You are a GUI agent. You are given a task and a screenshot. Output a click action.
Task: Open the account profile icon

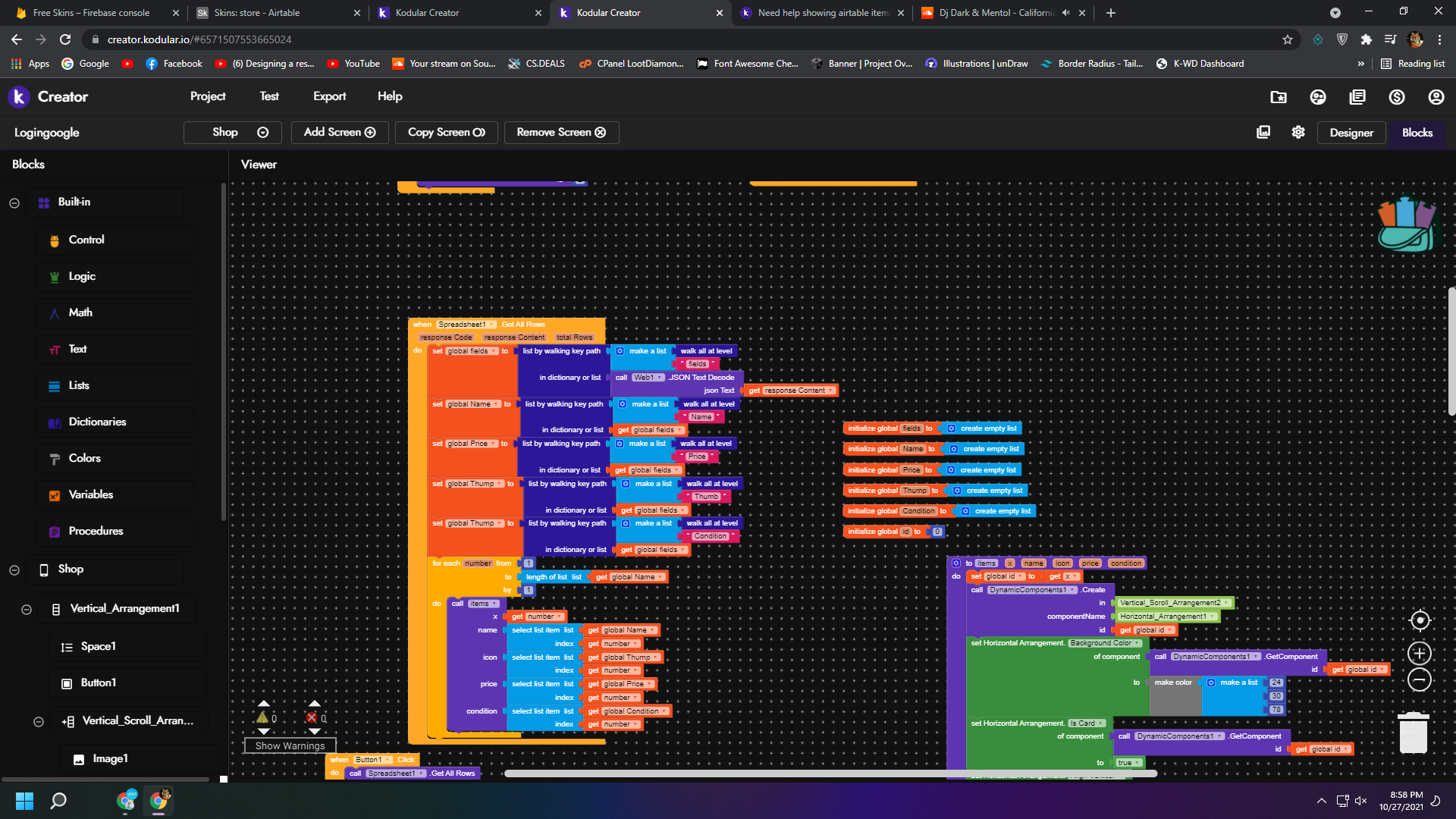[x=1436, y=97]
